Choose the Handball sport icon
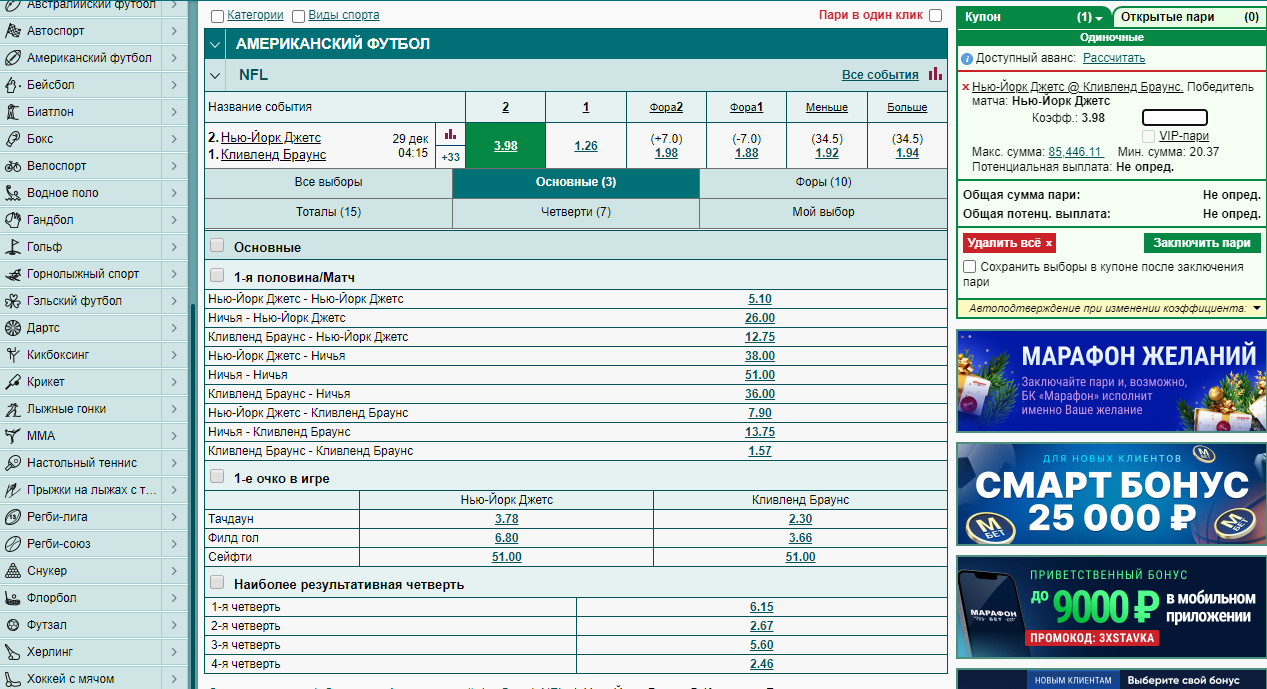The height and width of the screenshot is (689, 1267). [x=13, y=220]
